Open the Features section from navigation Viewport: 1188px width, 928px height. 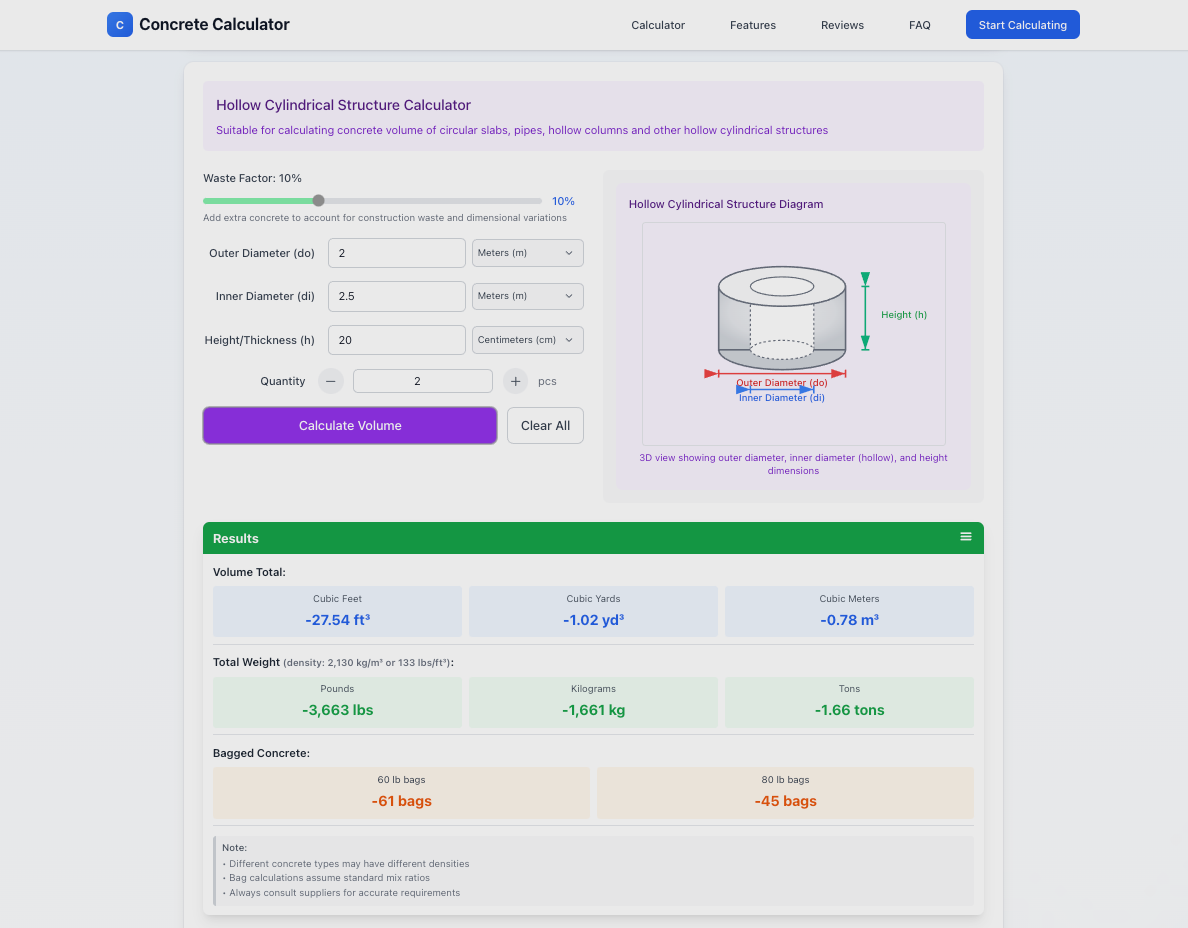[x=752, y=25]
